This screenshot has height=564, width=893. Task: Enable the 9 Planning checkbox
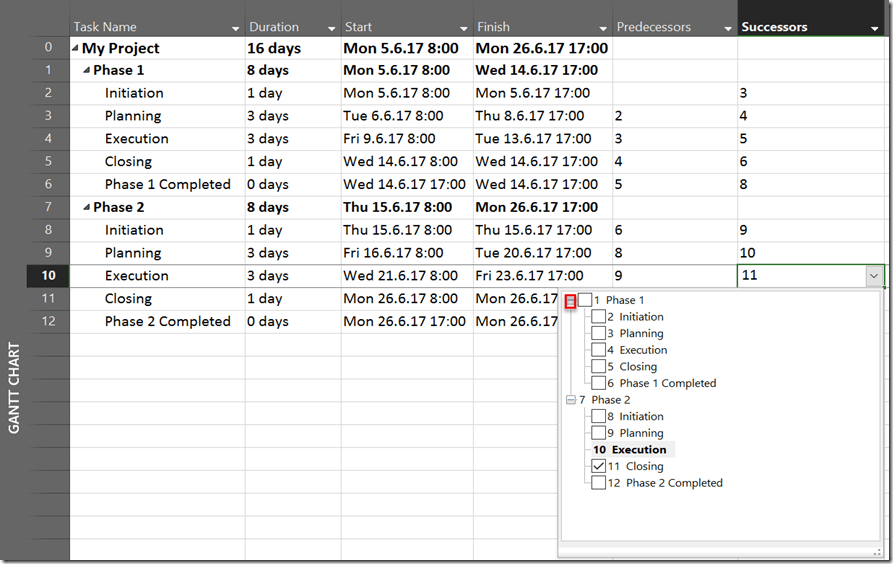(598, 433)
